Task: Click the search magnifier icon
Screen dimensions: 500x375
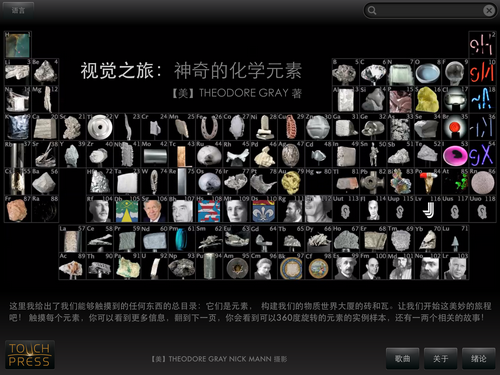Action: [x=372, y=11]
